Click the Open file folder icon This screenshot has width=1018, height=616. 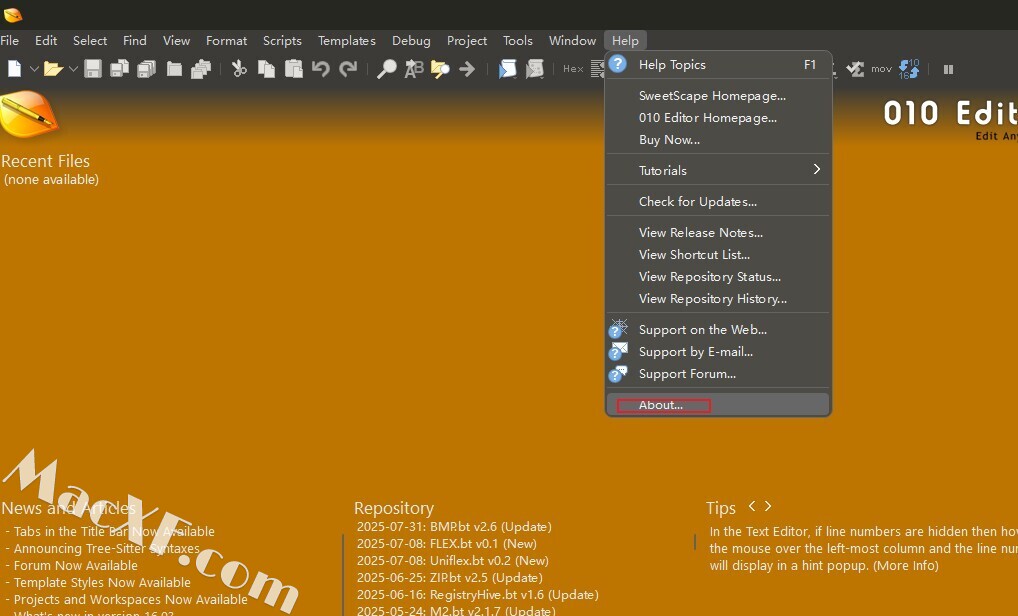pyautogui.click(x=53, y=69)
